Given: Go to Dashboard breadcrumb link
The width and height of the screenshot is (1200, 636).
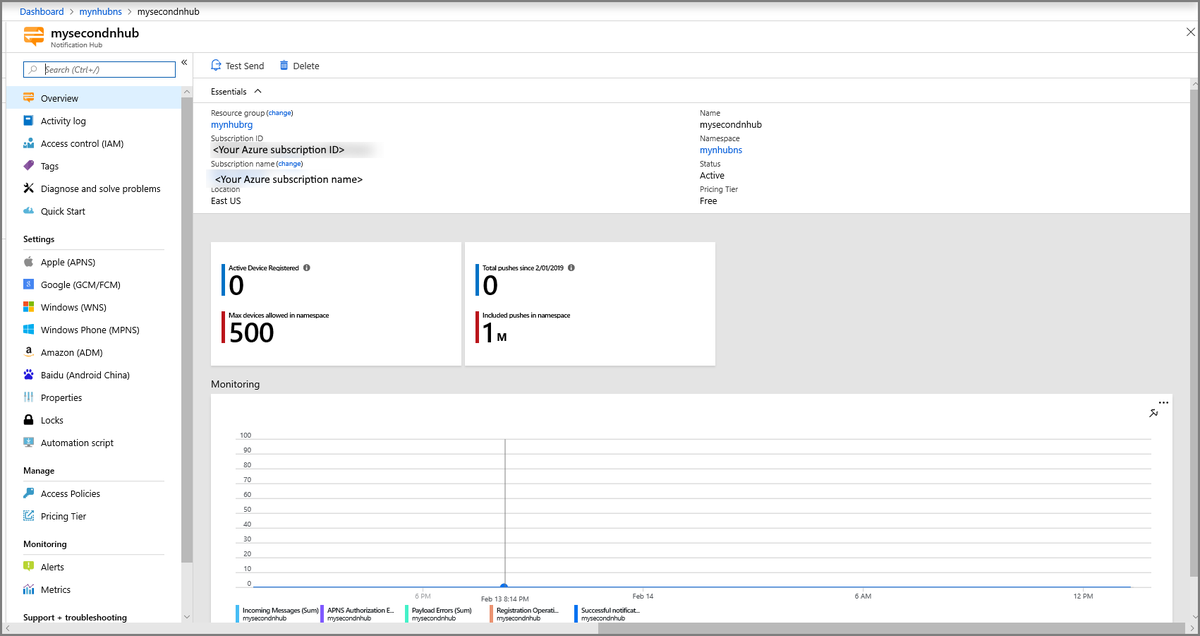Looking at the screenshot, I should pyautogui.click(x=42, y=11).
